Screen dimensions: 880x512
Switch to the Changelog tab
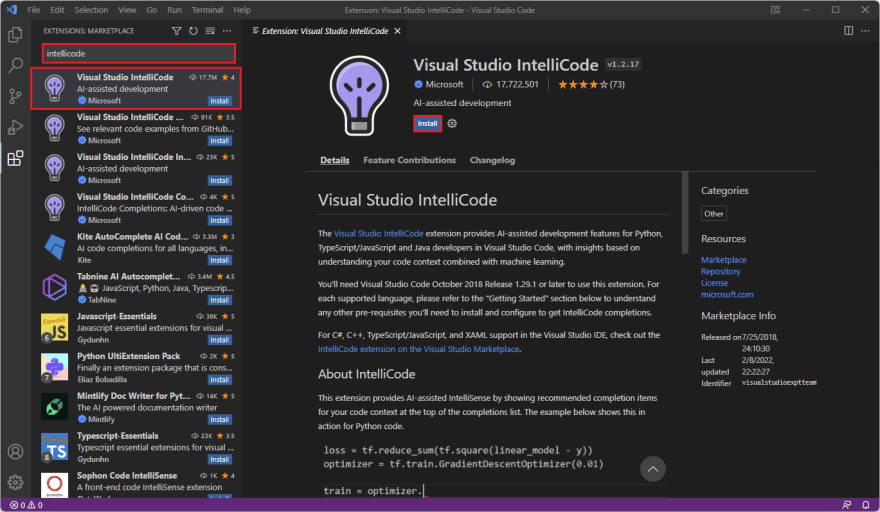click(x=492, y=160)
